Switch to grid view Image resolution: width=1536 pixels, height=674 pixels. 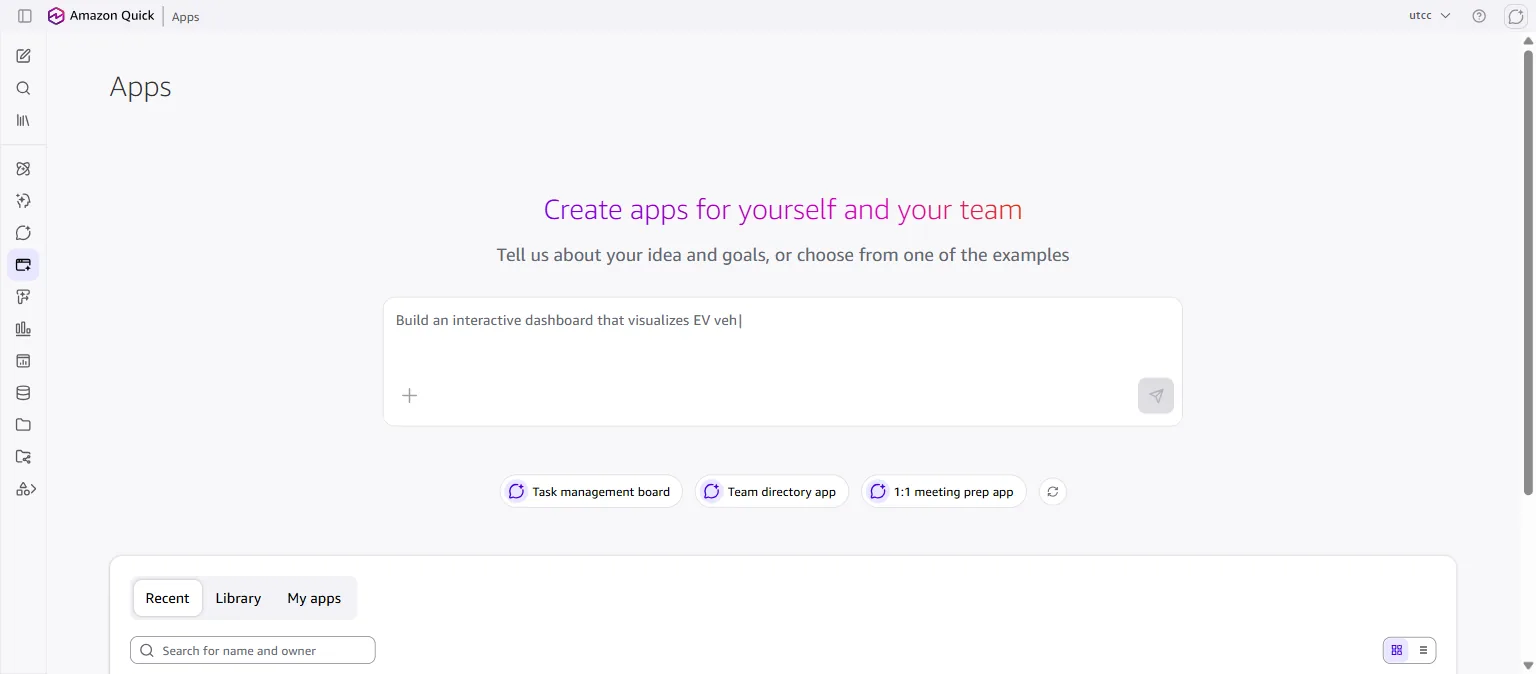1397,650
